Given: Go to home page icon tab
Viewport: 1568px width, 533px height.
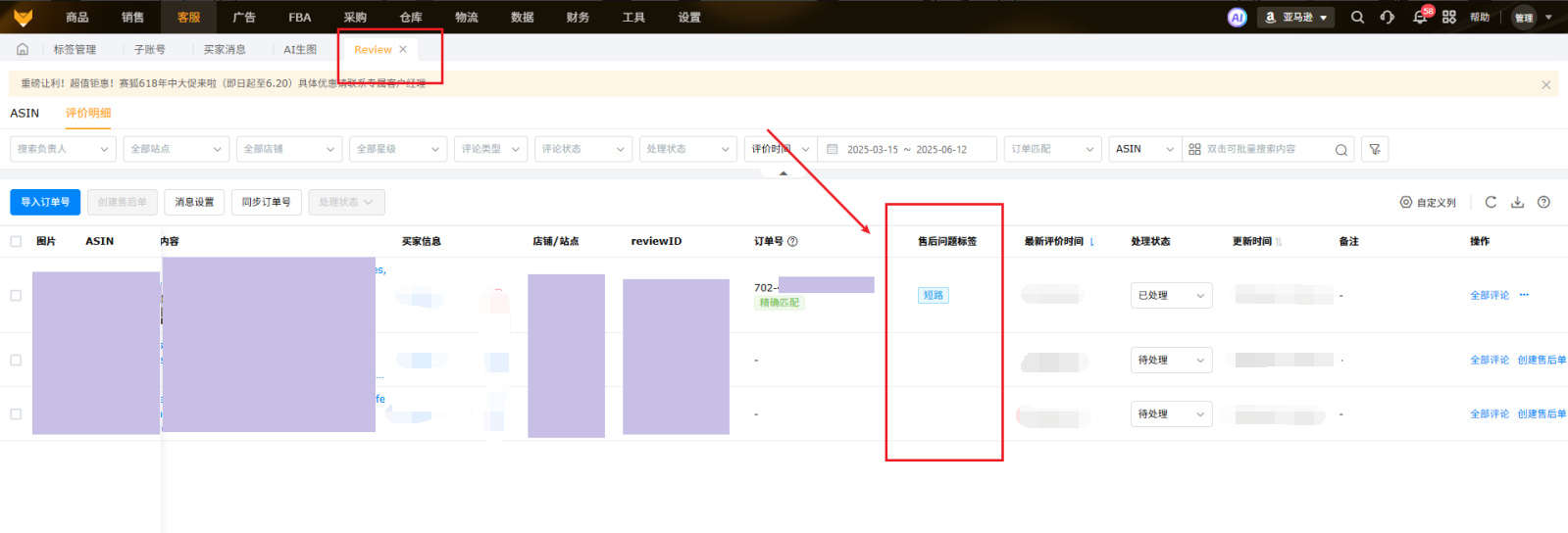Looking at the screenshot, I should tap(23, 49).
